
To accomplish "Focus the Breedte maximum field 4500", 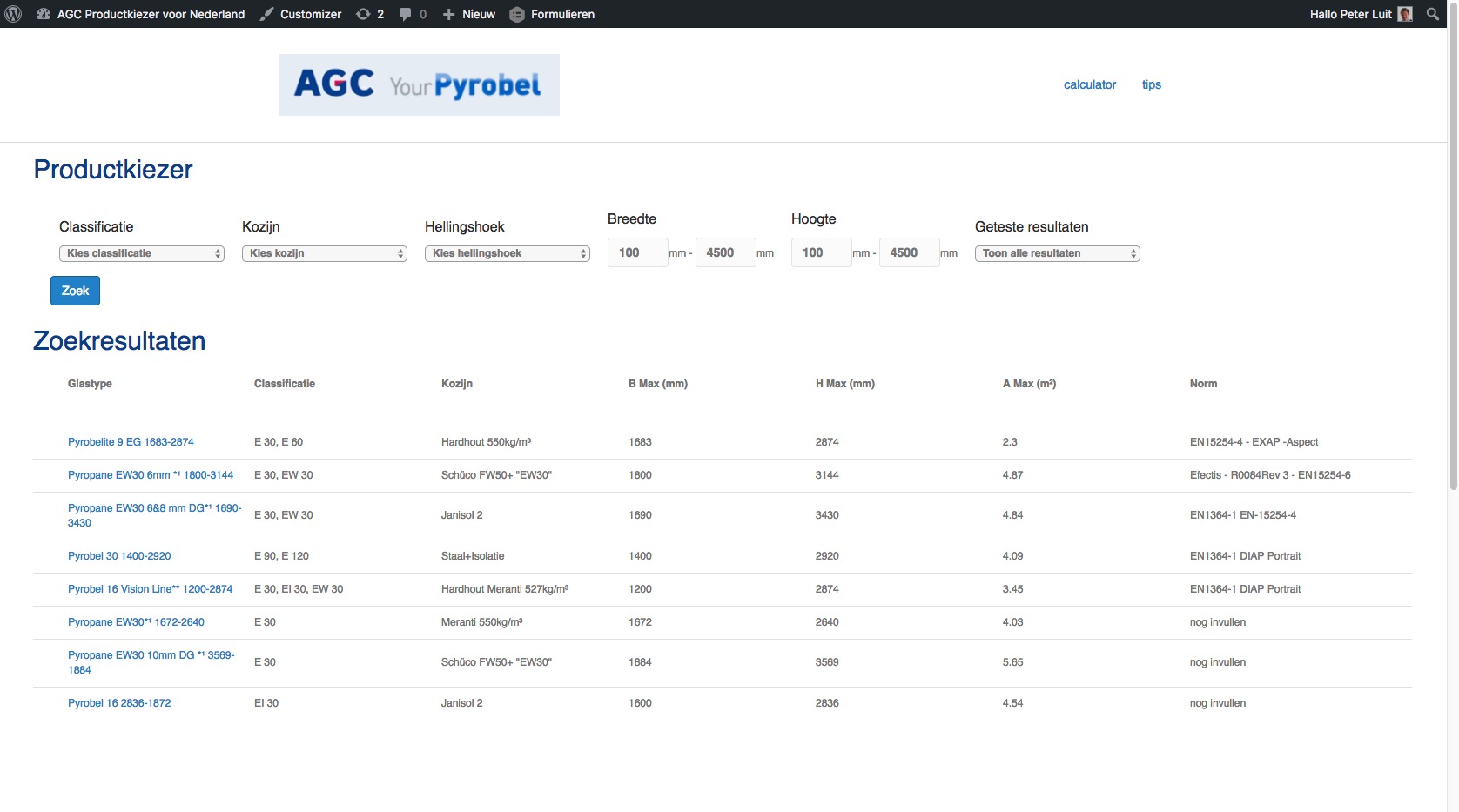I will point(726,252).
